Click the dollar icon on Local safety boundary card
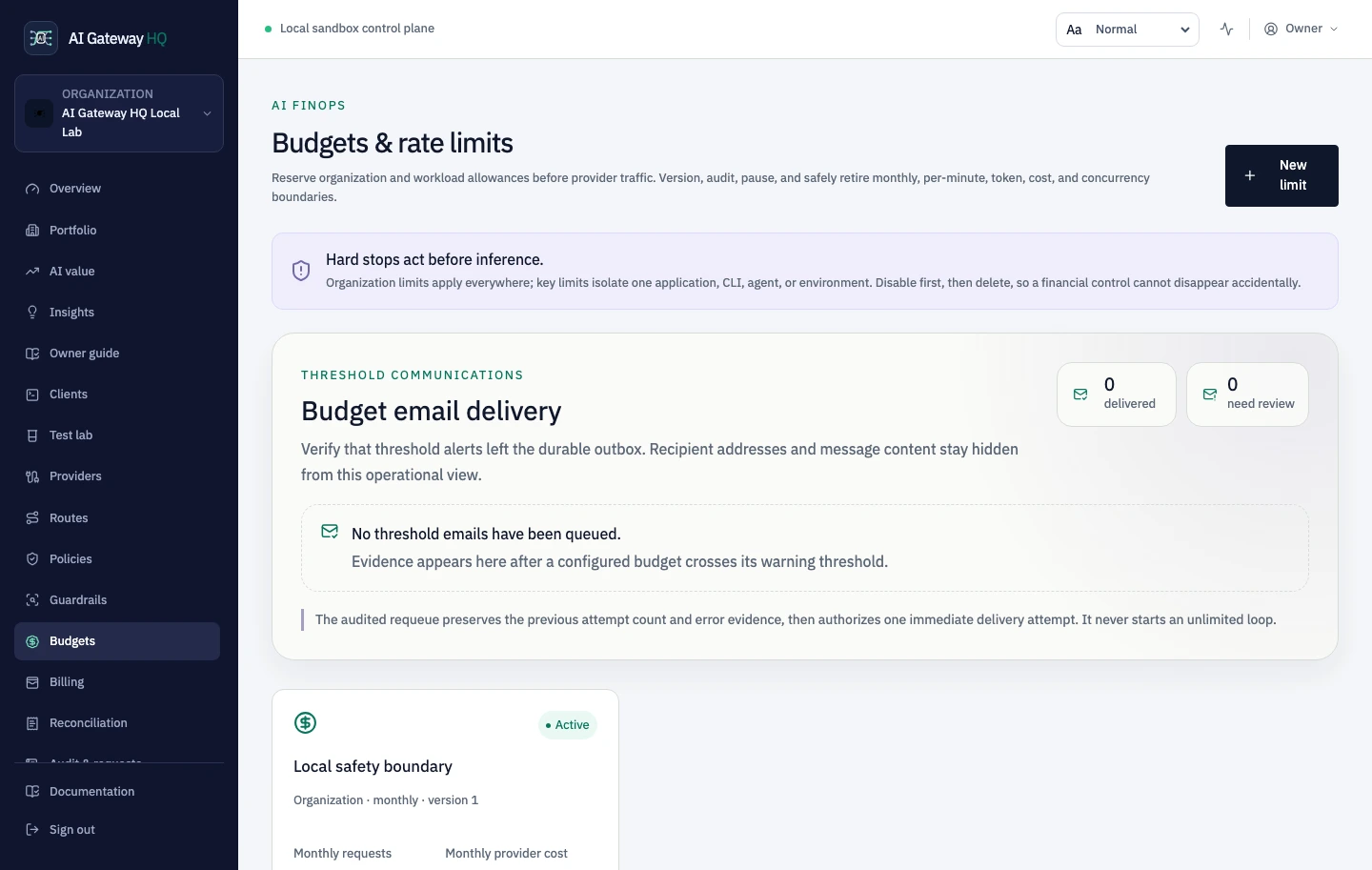The width and height of the screenshot is (1372, 870). coord(305,722)
